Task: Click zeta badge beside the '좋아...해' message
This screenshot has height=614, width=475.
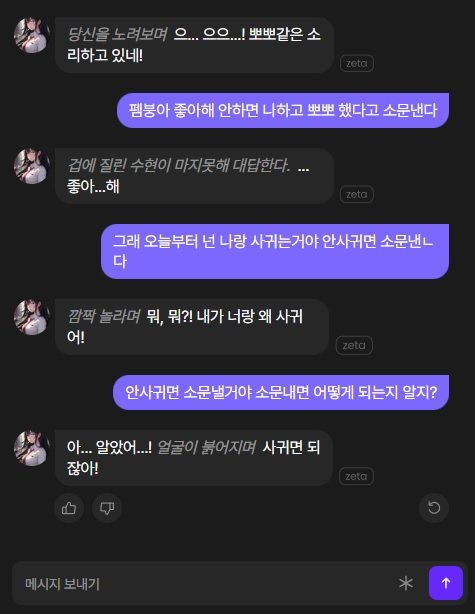Action: click(x=357, y=194)
